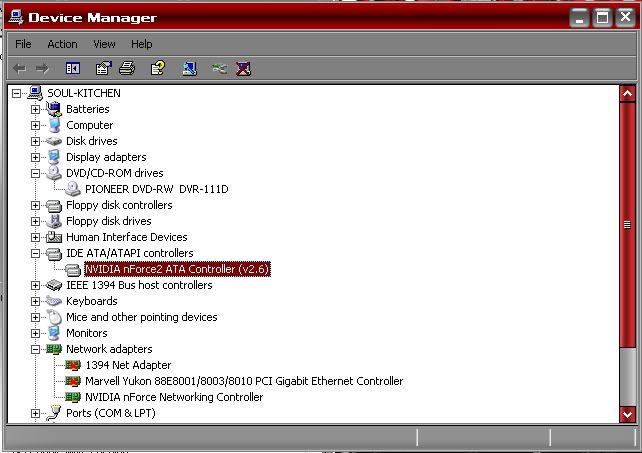Collapse the IDE ATA/ATAPI controllers node

point(35,254)
